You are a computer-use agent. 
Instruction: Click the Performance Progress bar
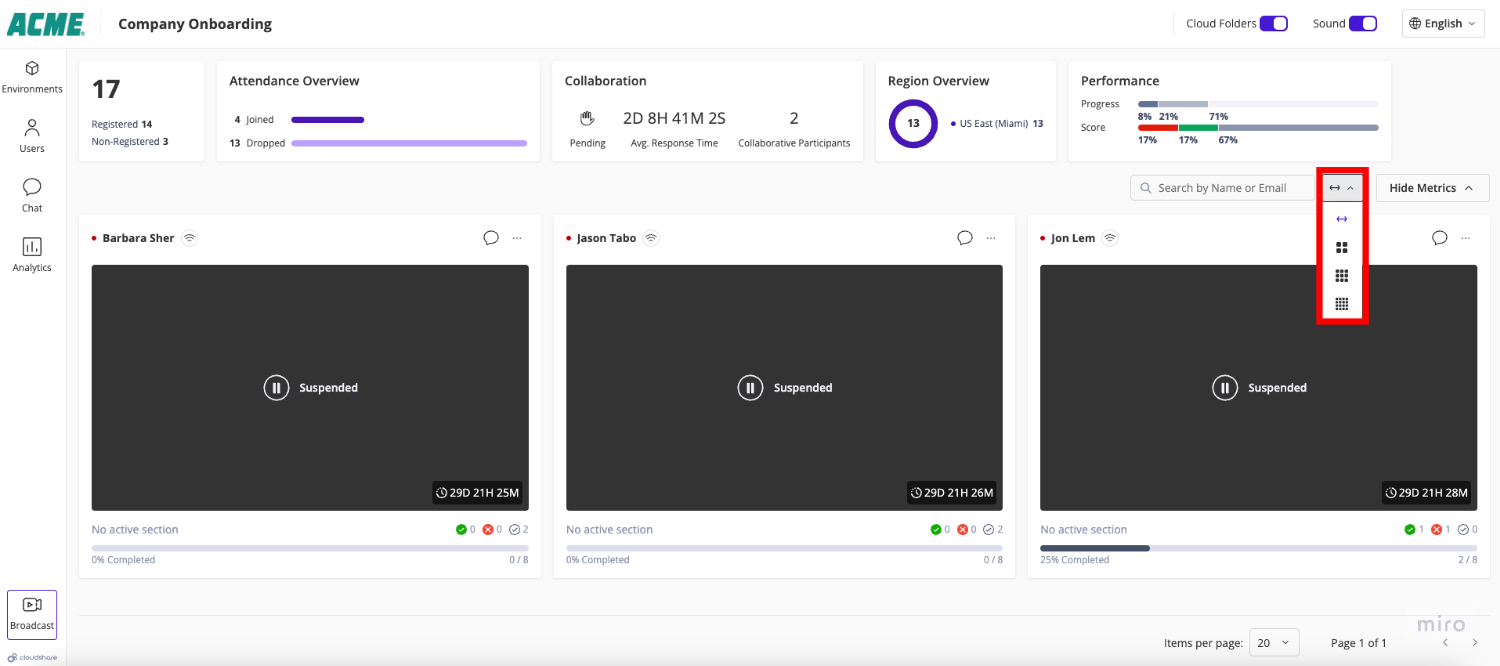(x=1258, y=104)
